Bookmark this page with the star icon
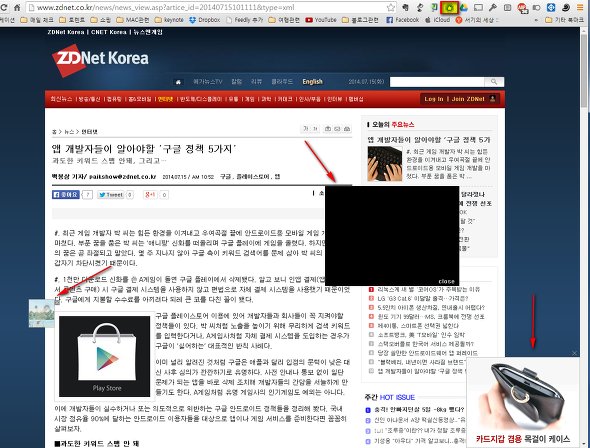This screenshot has height=448, width=590. coord(391,7)
